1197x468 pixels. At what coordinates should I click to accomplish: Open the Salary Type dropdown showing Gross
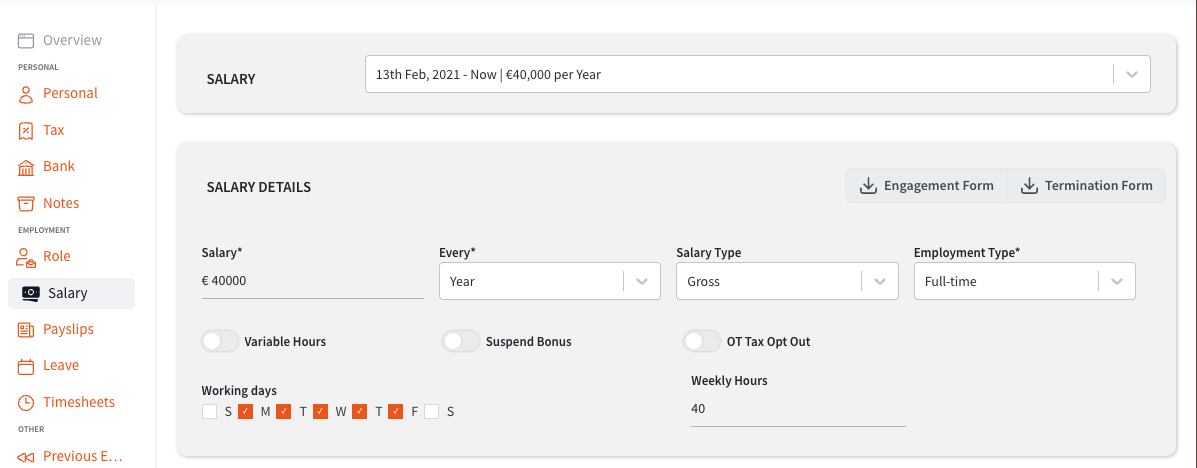[787, 281]
